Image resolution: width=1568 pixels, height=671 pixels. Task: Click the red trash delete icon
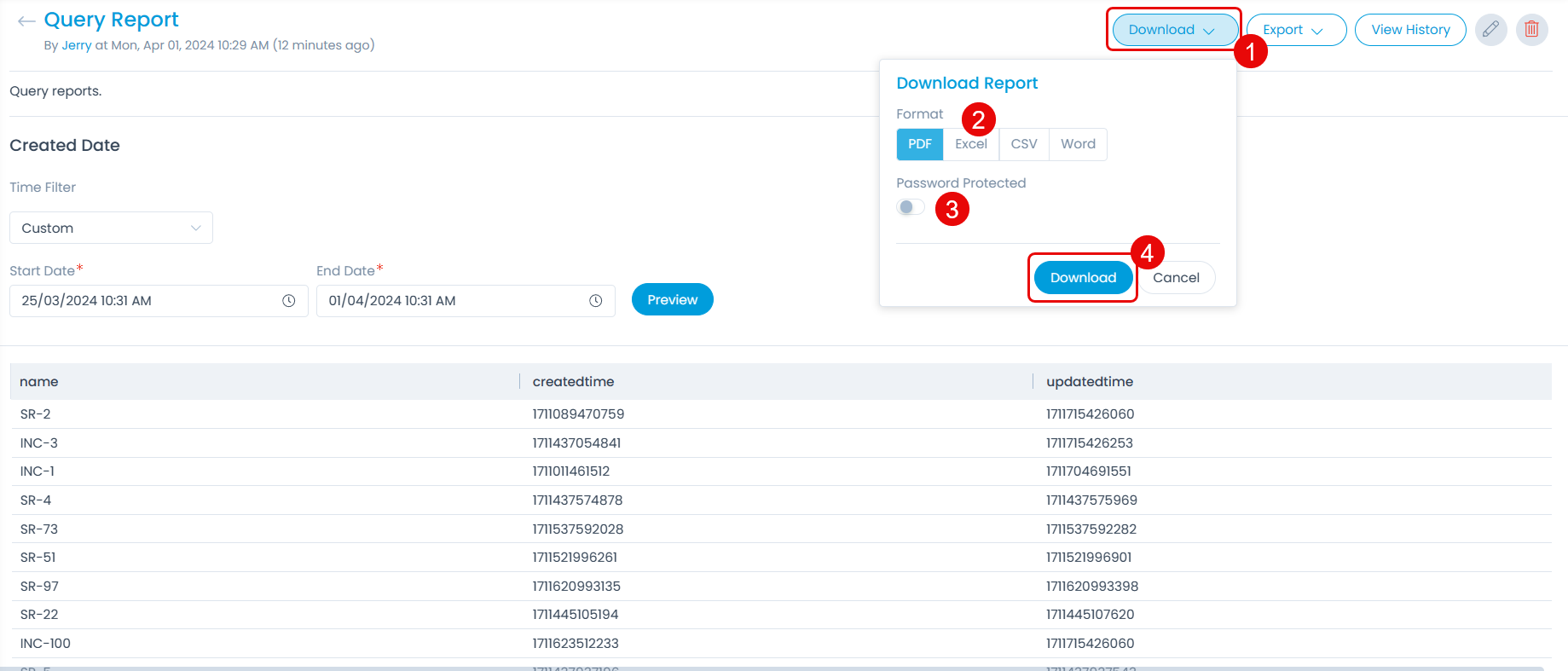(x=1531, y=30)
